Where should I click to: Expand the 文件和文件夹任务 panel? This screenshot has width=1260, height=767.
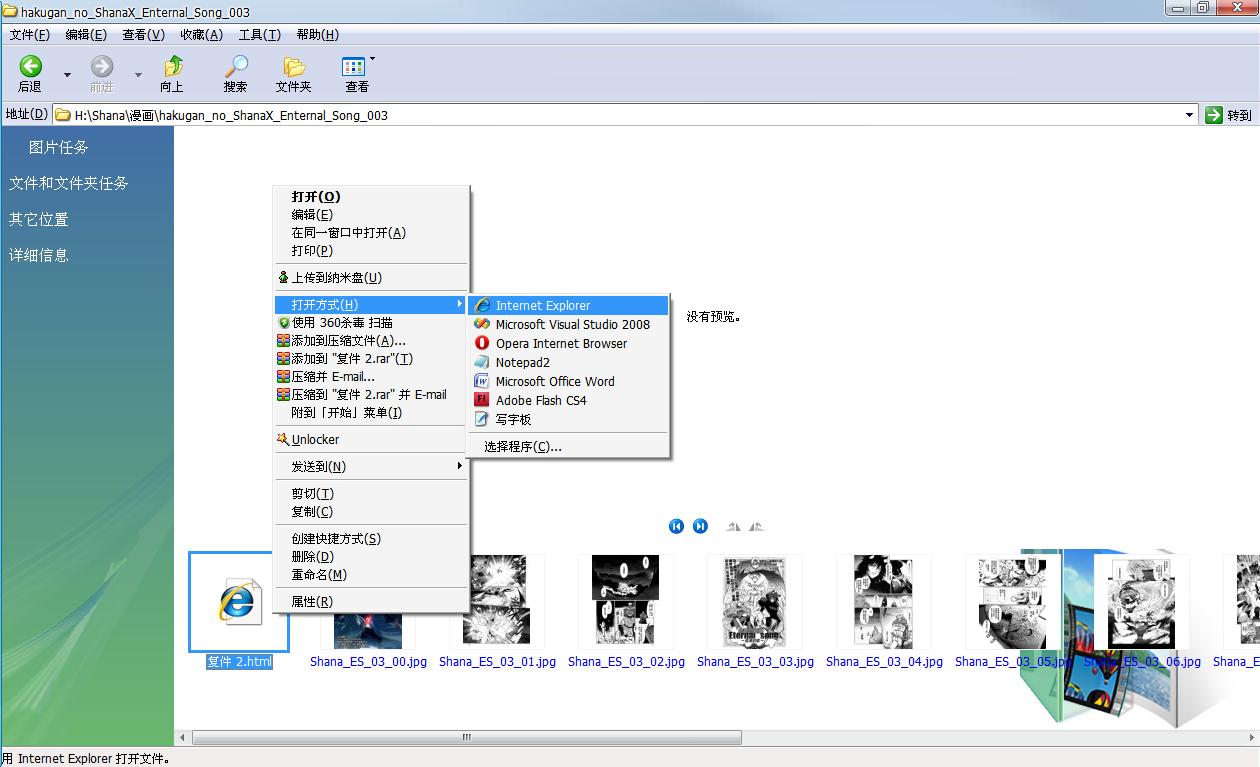pos(69,183)
